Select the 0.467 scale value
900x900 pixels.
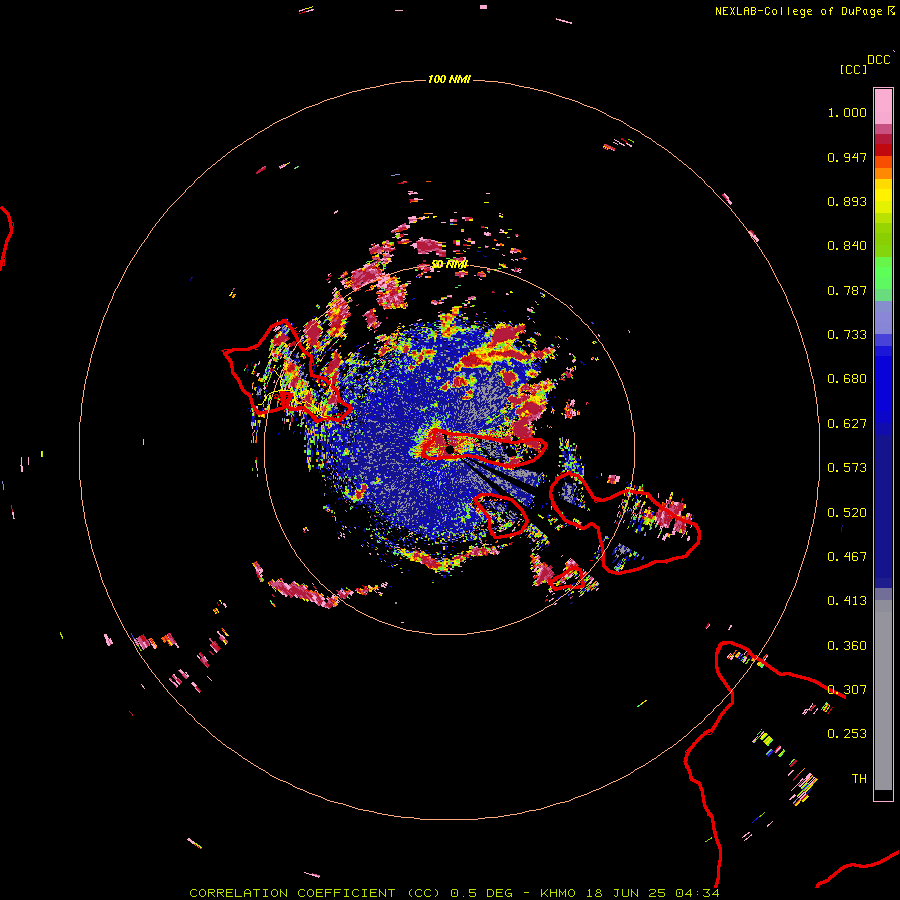coord(847,557)
